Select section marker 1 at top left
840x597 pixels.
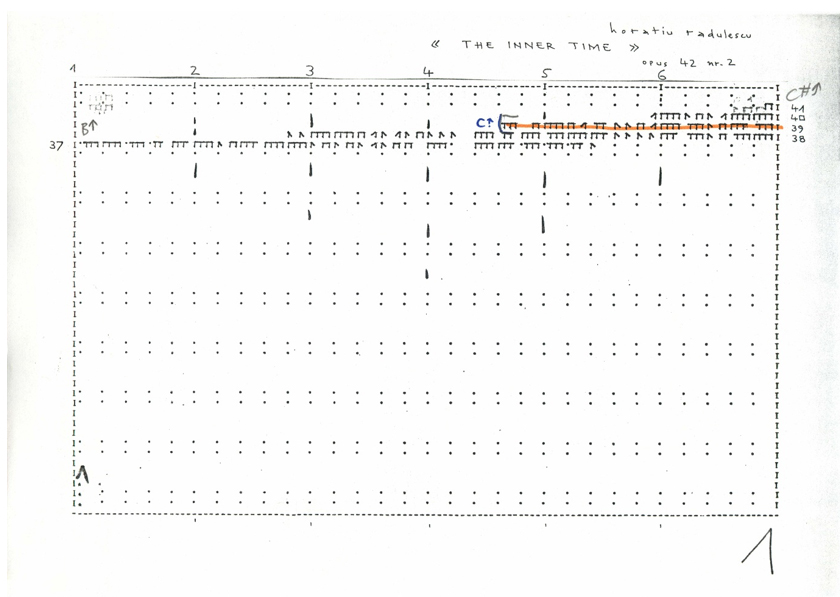click(x=73, y=69)
